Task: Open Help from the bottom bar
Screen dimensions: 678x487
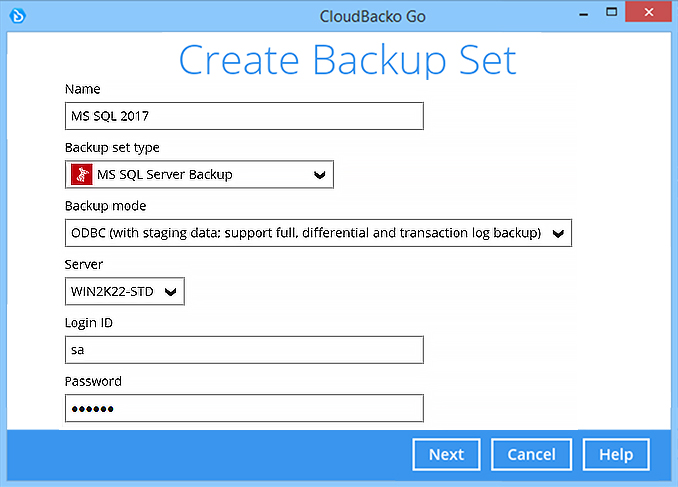Action: [616, 455]
